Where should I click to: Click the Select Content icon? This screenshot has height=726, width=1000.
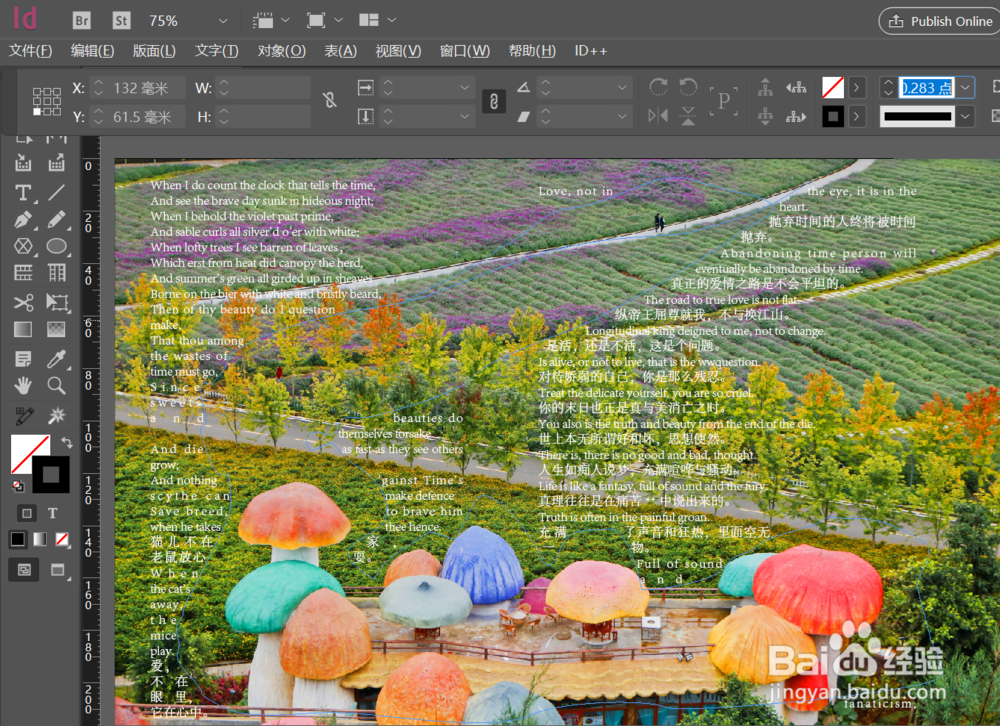[x=765, y=116]
